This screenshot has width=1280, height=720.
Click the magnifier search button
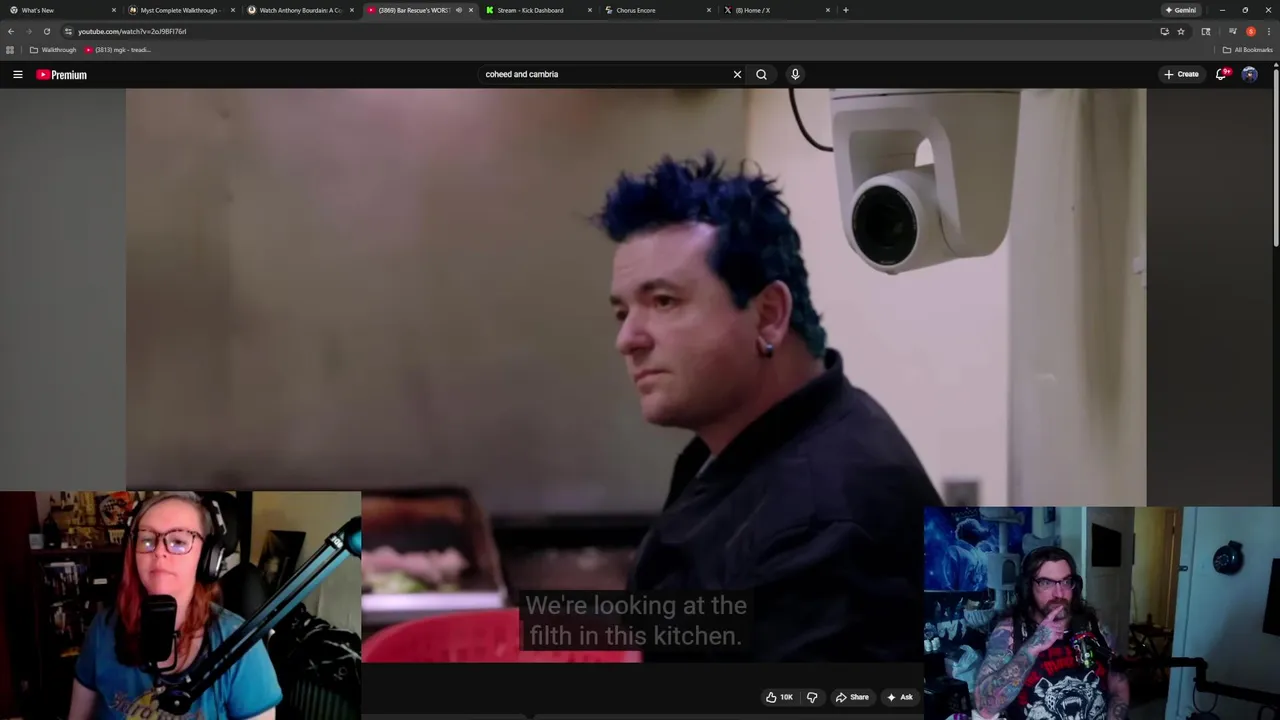[x=761, y=74]
